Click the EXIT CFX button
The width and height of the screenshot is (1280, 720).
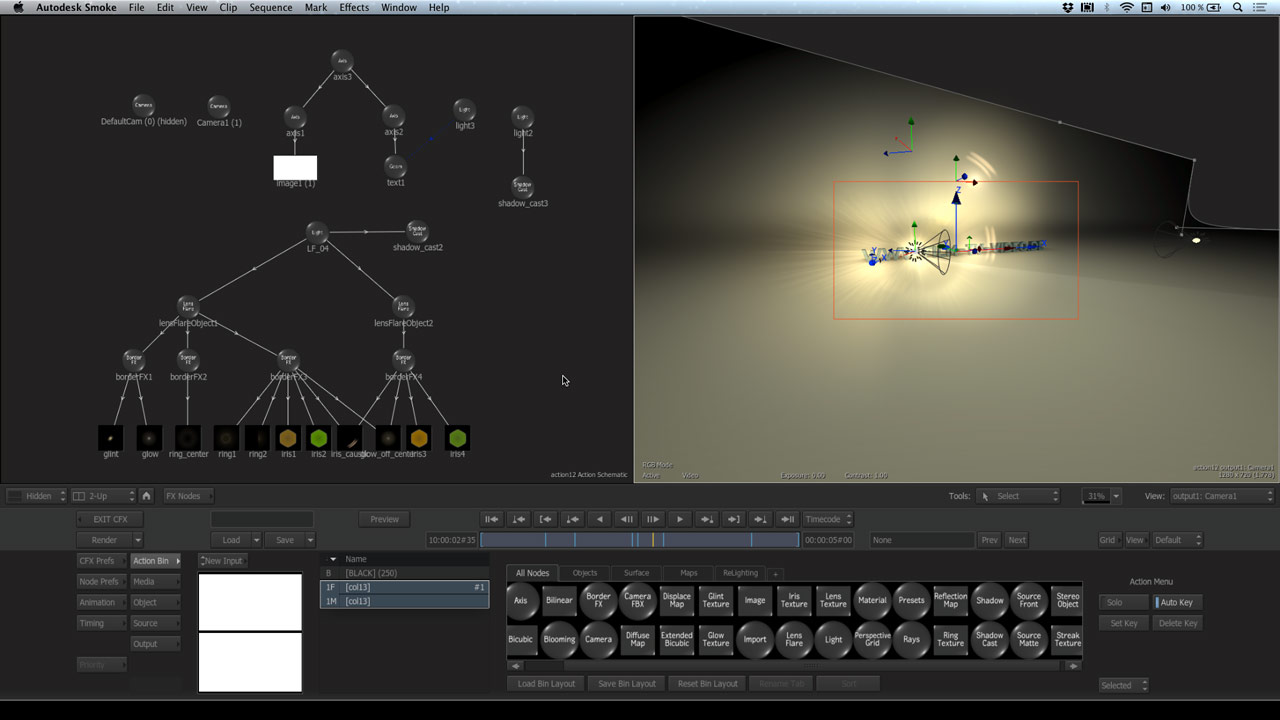110,519
